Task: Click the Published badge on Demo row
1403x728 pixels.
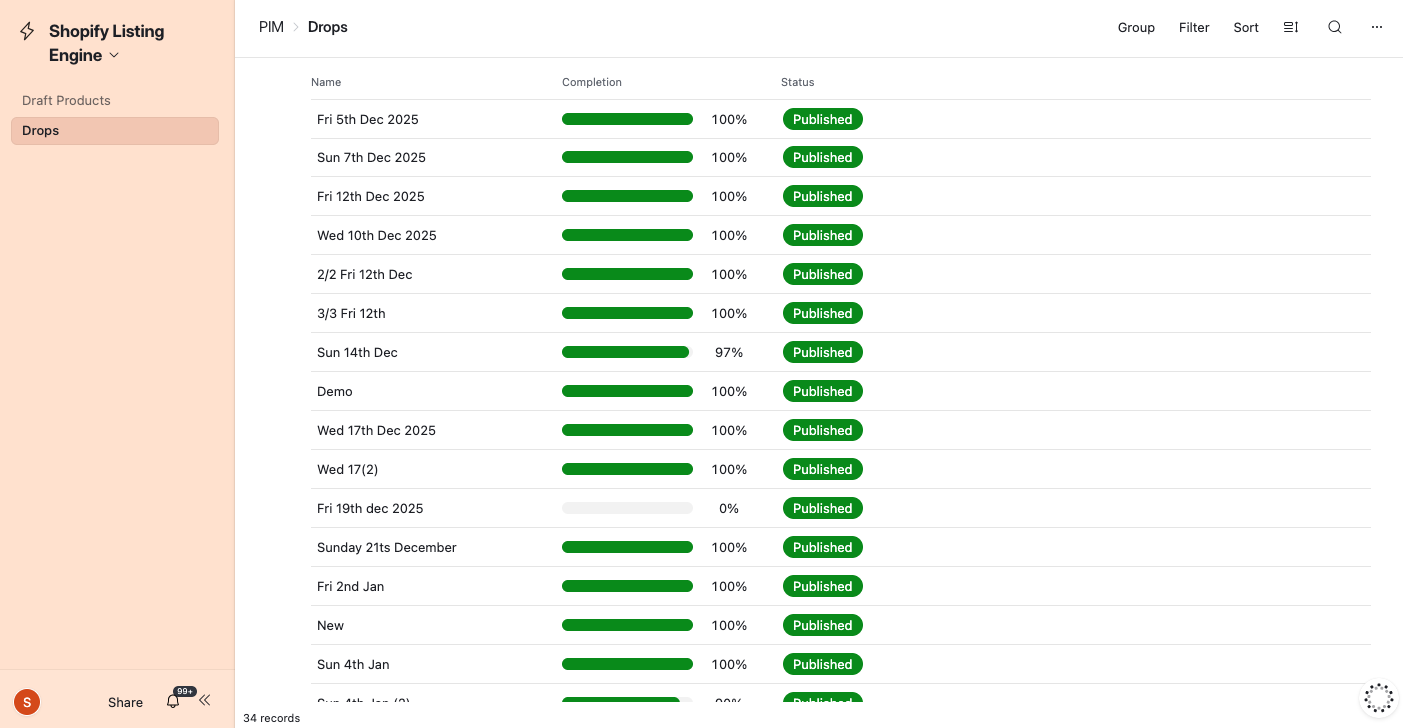Action: click(x=822, y=391)
